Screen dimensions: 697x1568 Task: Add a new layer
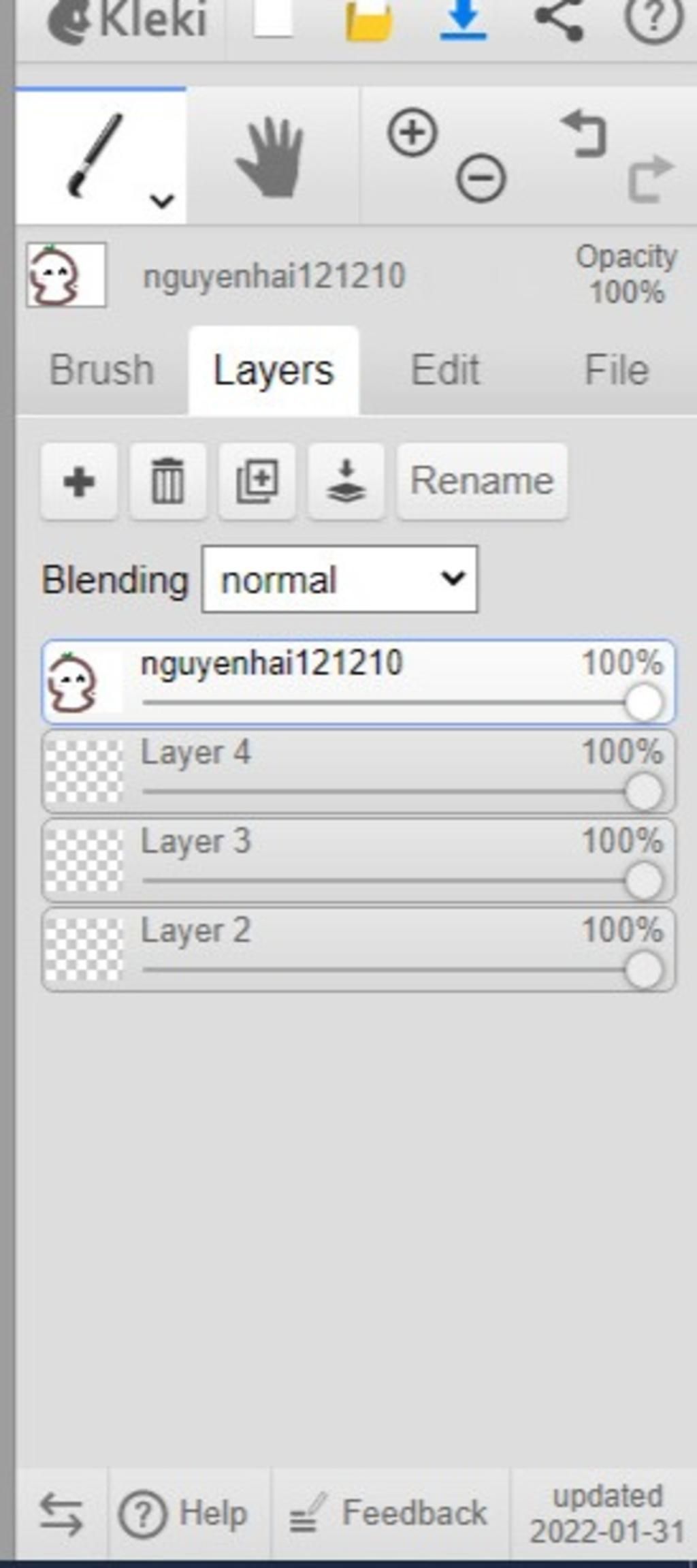point(79,482)
